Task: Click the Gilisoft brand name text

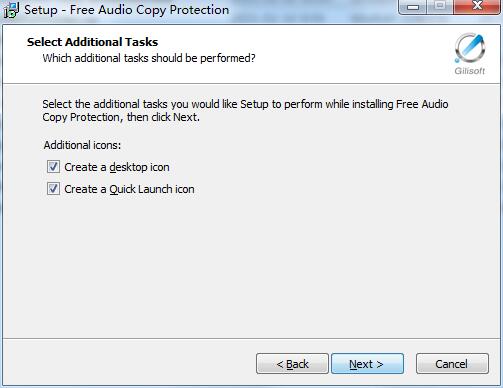Action: pos(470,71)
